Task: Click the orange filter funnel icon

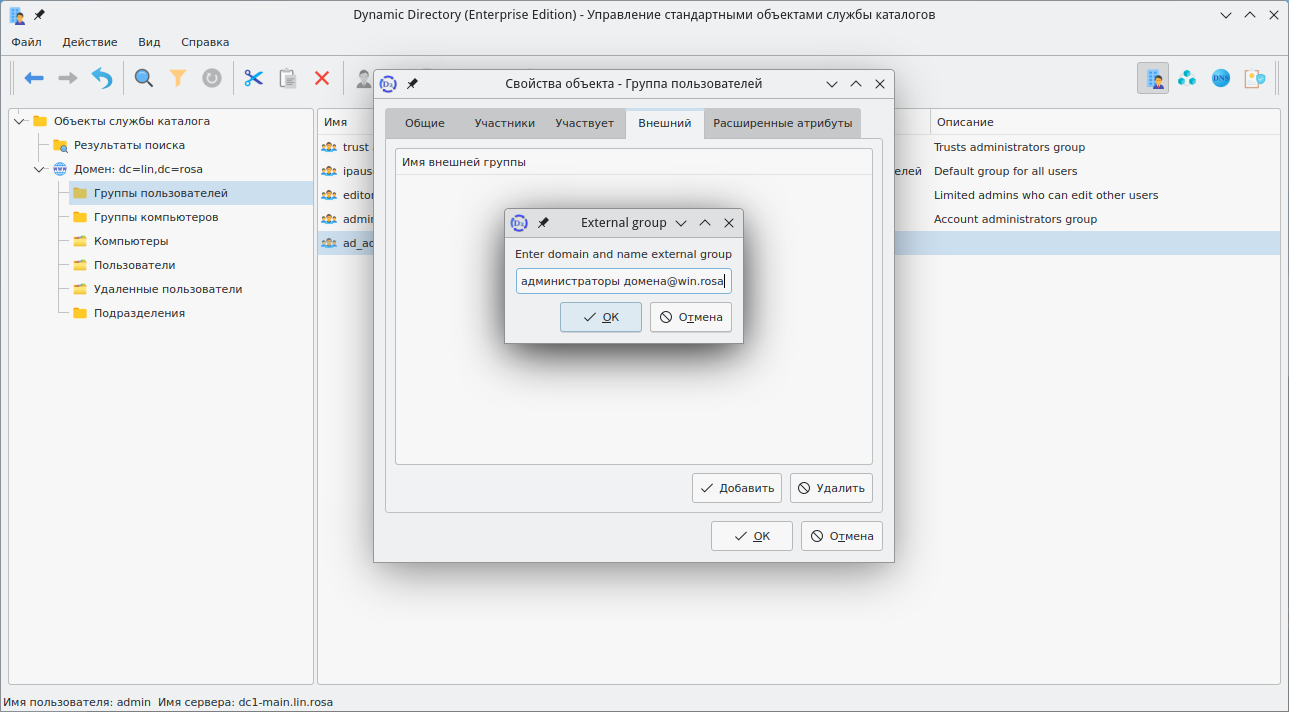Action: point(178,78)
